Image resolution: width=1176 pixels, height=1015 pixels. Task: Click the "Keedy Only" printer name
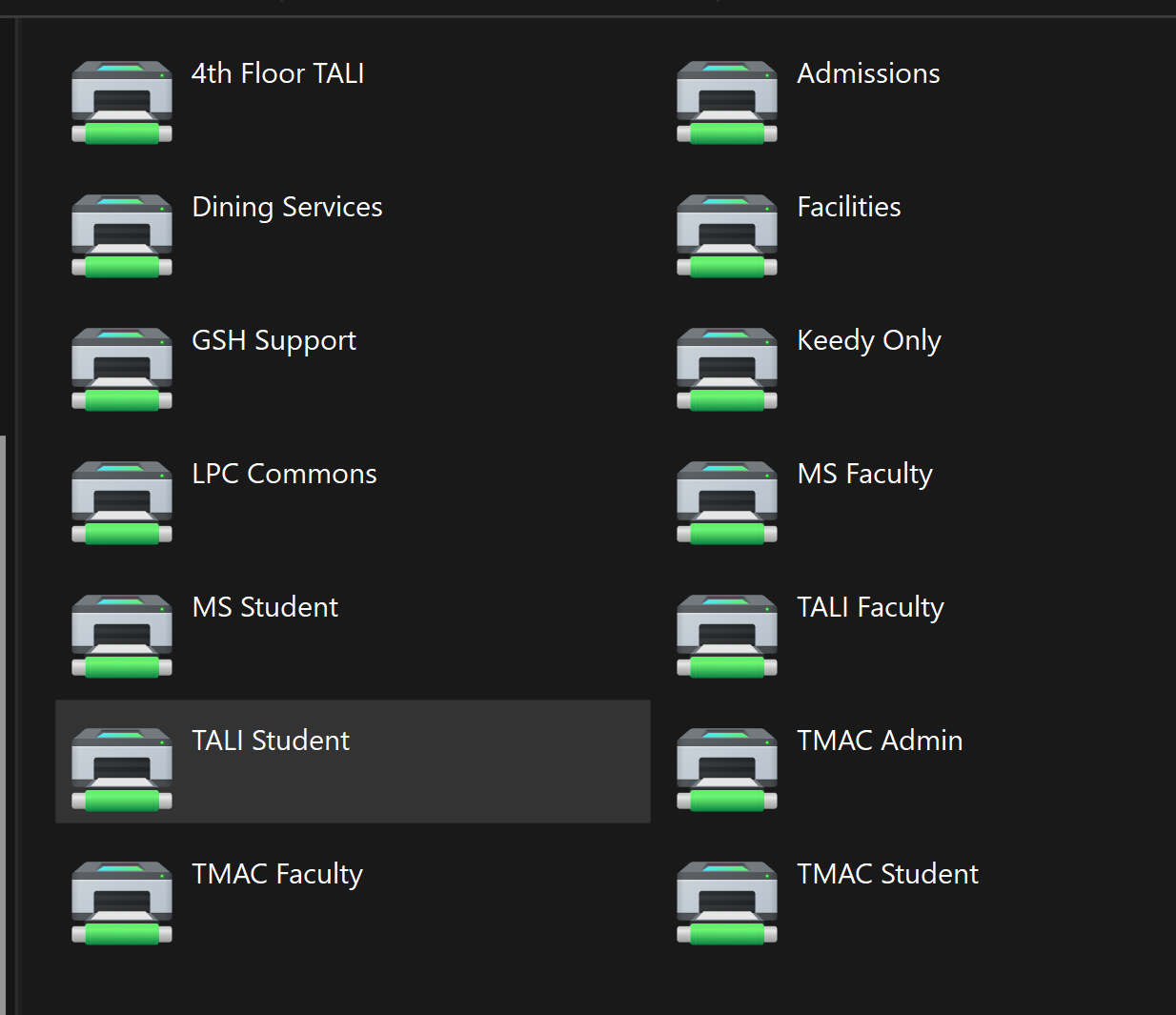[x=868, y=340]
